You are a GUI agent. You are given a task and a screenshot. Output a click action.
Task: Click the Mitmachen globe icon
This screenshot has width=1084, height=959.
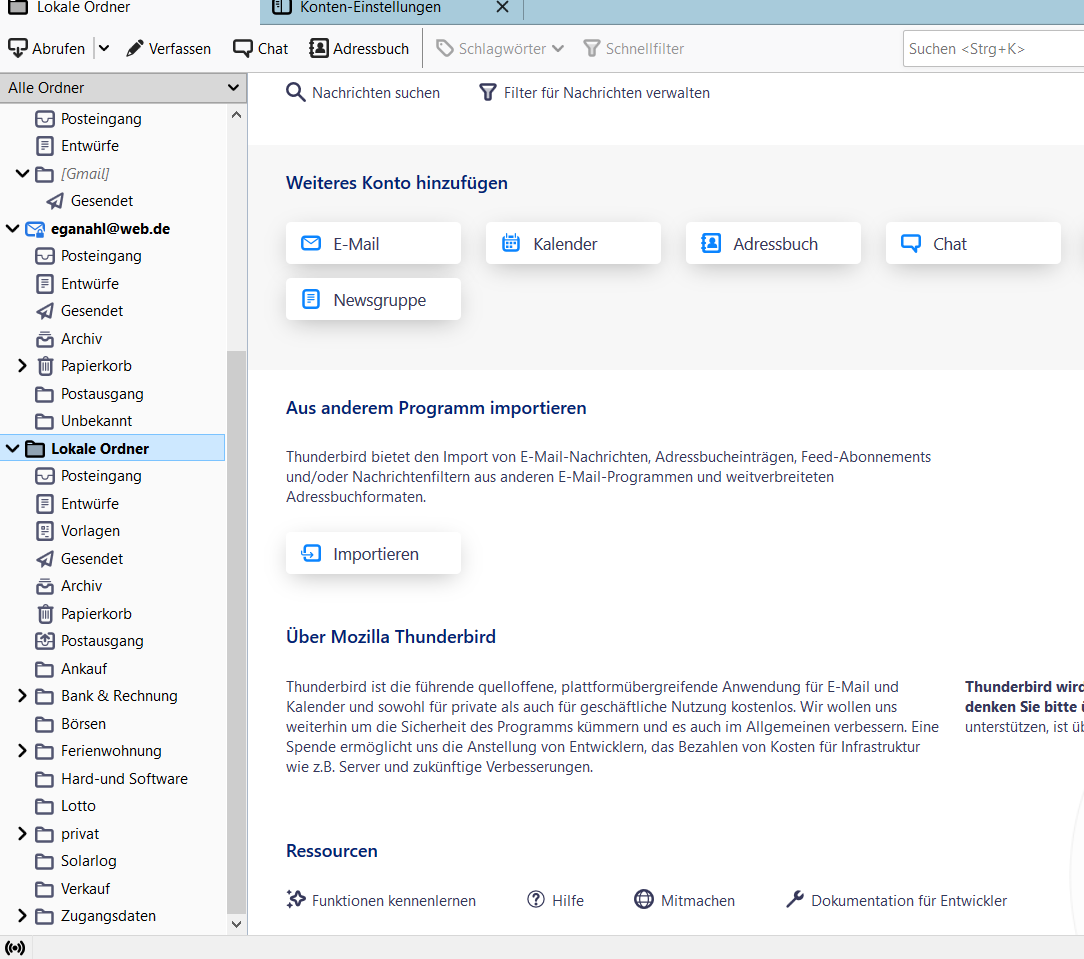pyautogui.click(x=644, y=900)
